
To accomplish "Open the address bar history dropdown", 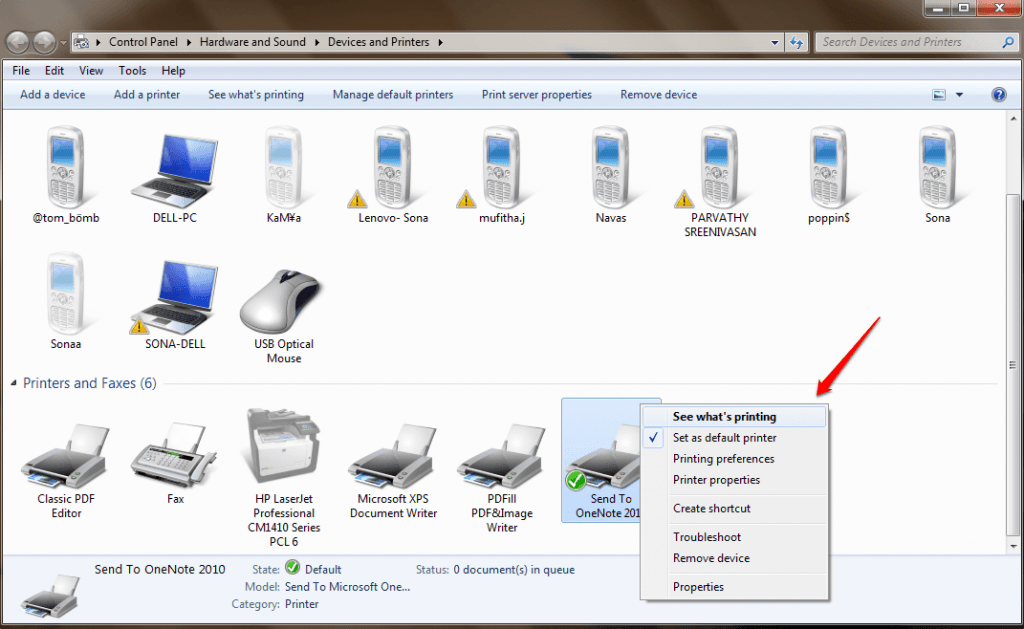I will [775, 42].
